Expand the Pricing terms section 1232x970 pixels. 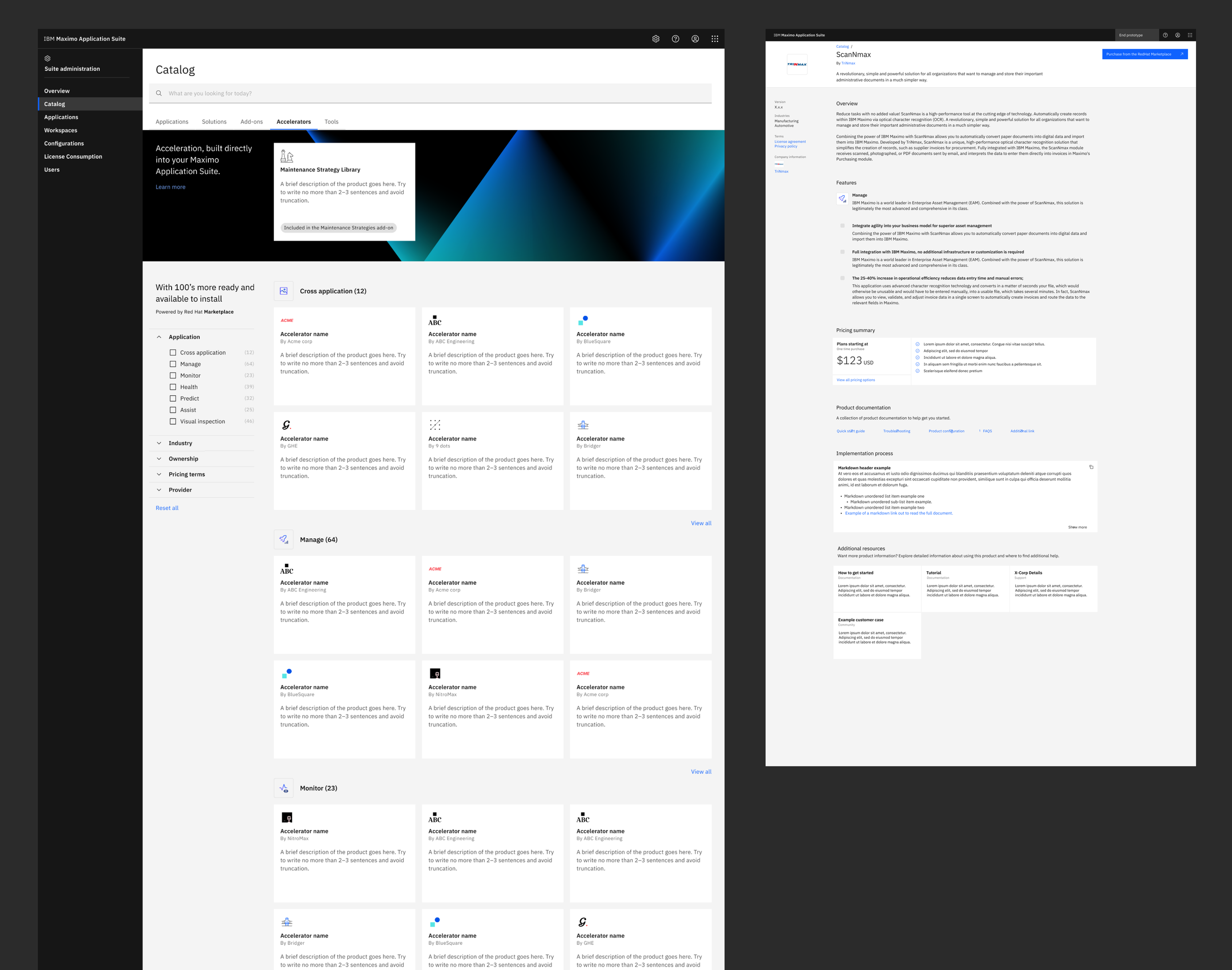(159, 474)
